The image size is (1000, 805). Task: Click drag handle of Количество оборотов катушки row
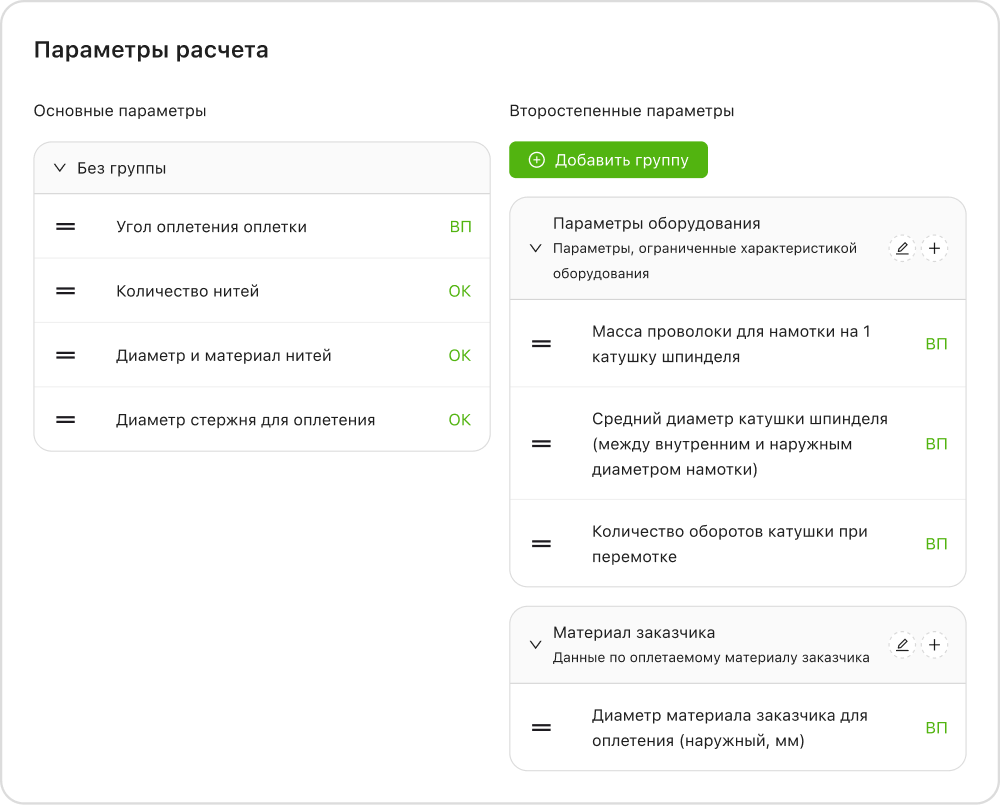(x=541, y=544)
